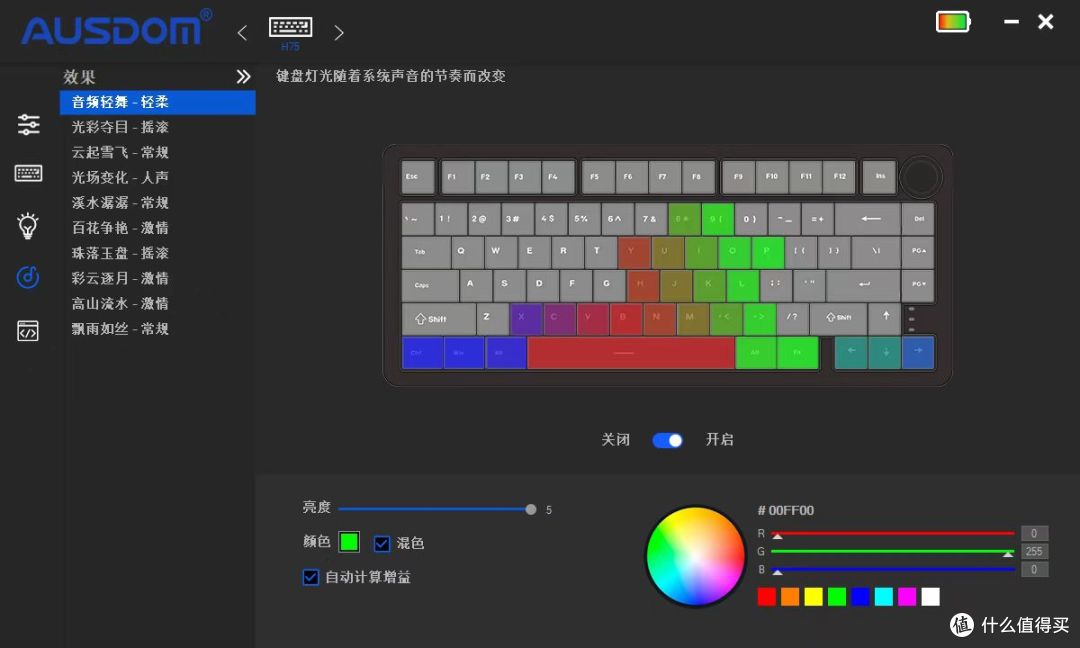The height and width of the screenshot is (648, 1080).
Task: Click the hex color code #00FF00
Action: click(785, 510)
